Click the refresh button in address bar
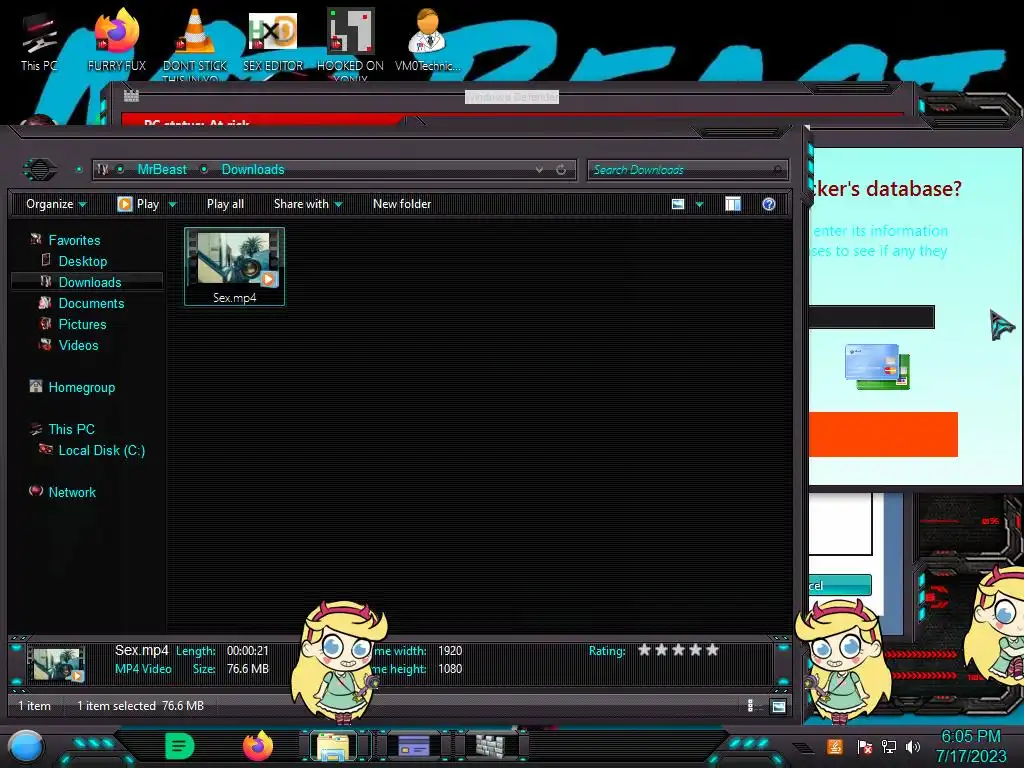This screenshot has width=1024, height=768. click(561, 169)
